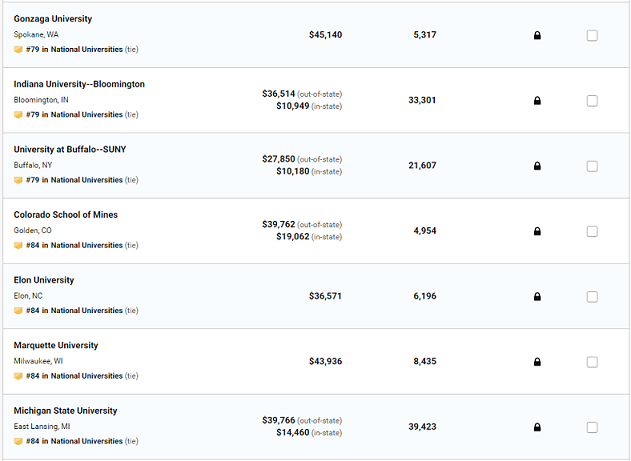Click the gold badge icon under Gonzaga University

click(18, 49)
